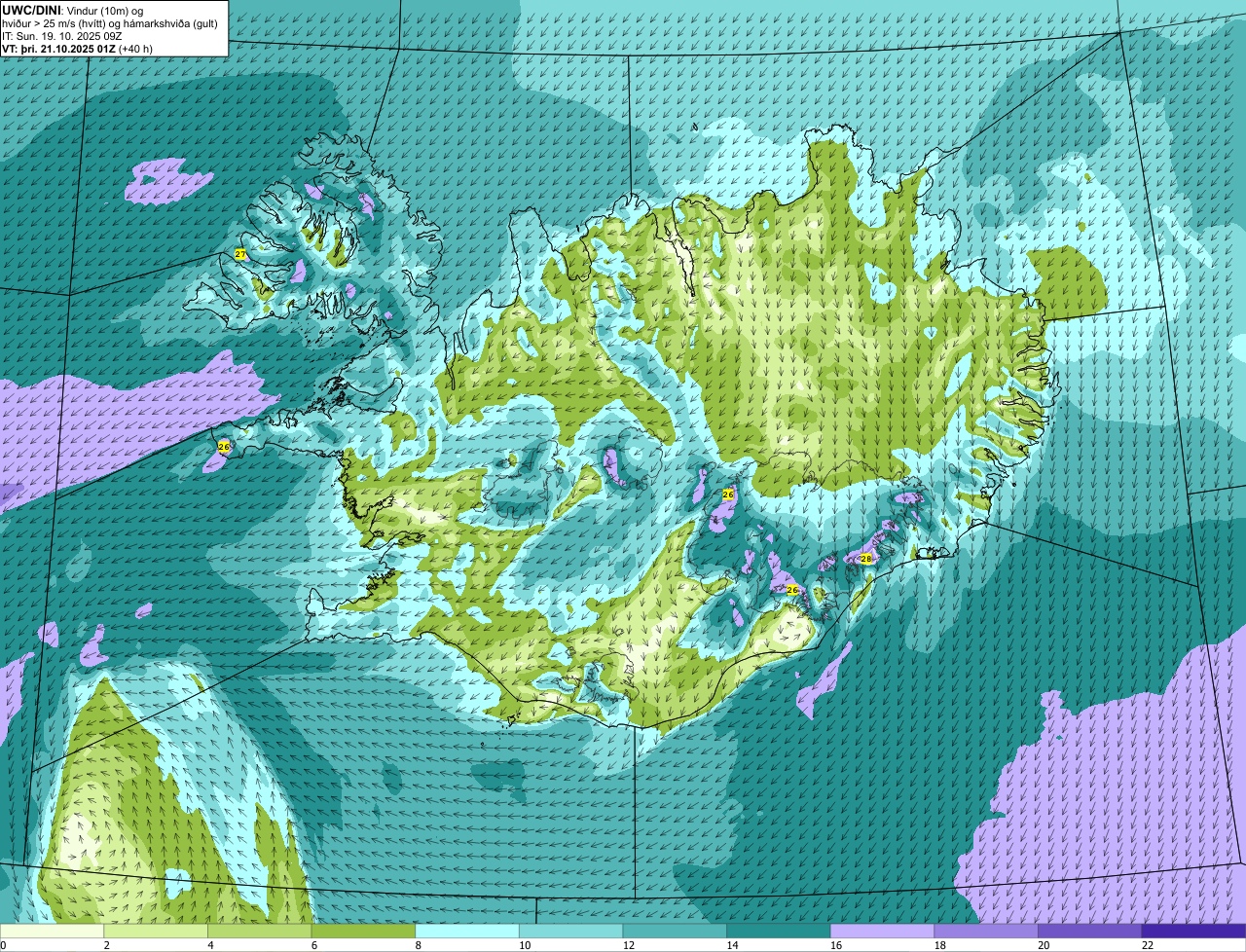Click the yellow "28" gust marker
Screen dimensions: 1246x952
point(865,559)
